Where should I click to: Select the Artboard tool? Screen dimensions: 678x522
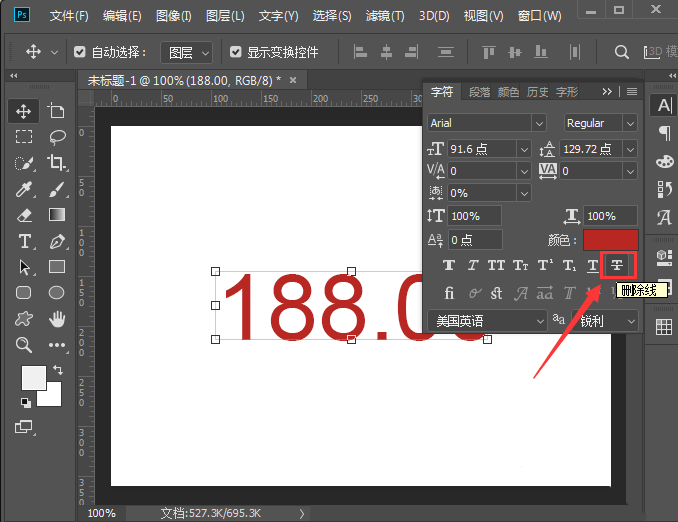56,111
